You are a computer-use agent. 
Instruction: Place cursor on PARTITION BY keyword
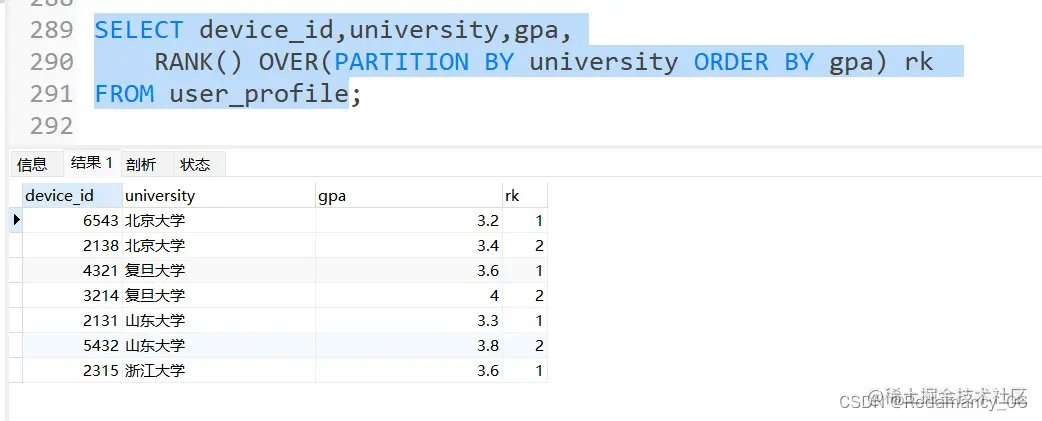[424, 62]
